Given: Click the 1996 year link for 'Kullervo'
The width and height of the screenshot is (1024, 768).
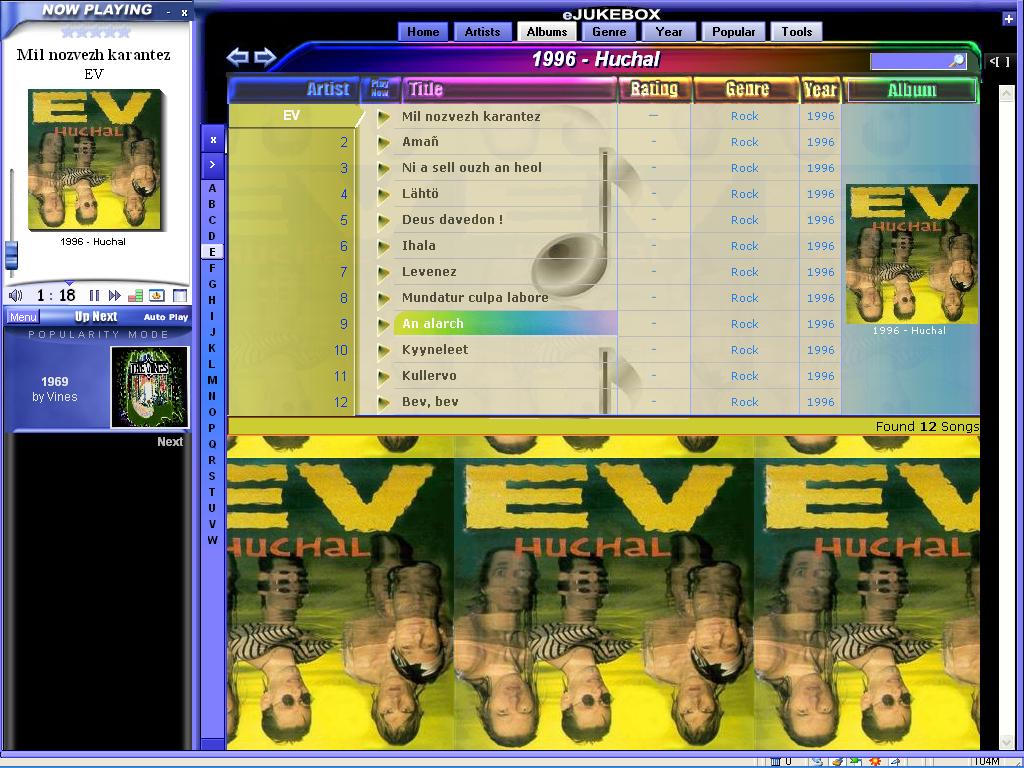Looking at the screenshot, I should 821,376.
